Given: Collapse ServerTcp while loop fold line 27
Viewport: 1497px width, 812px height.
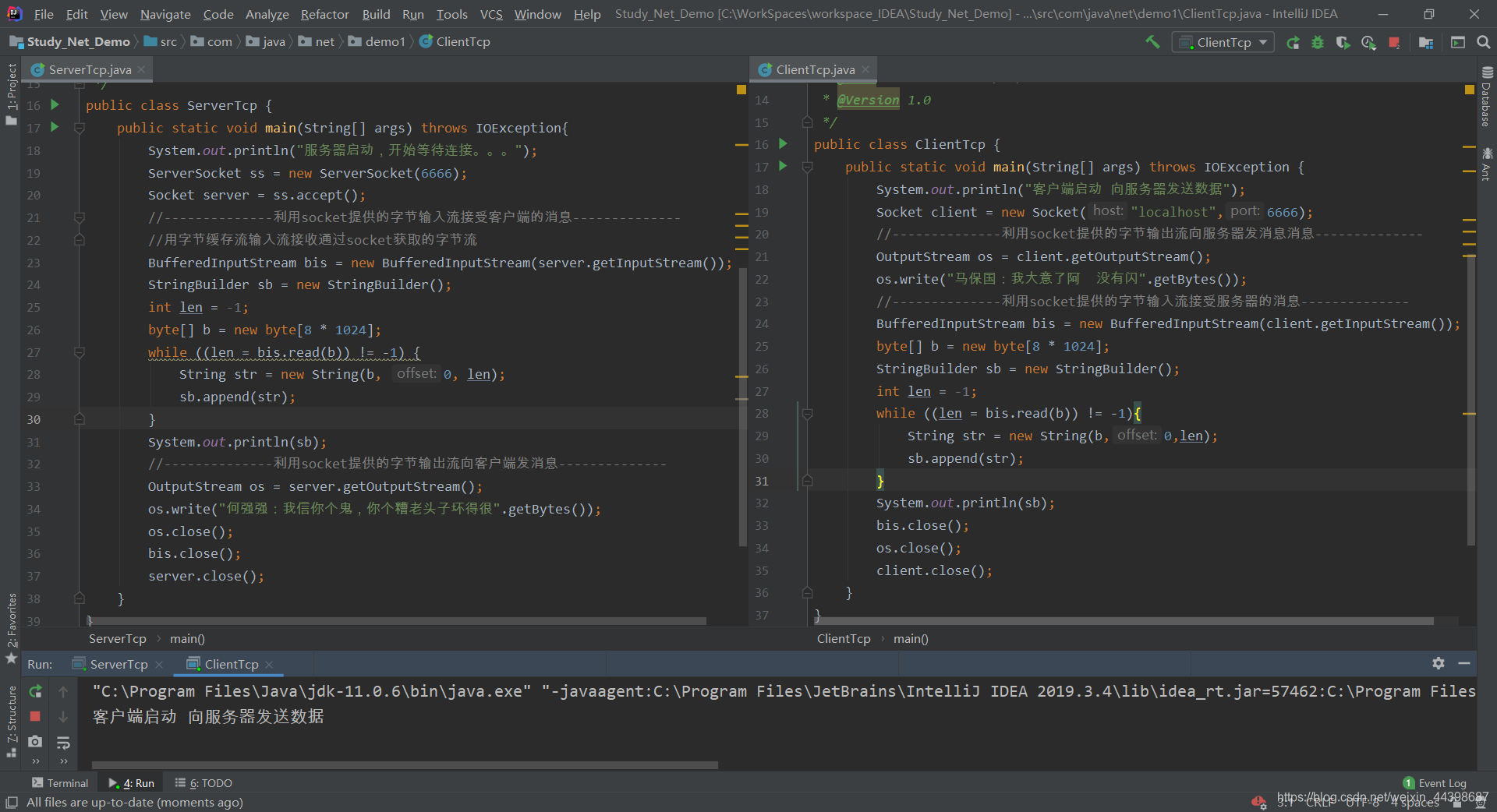Looking at the screenshot, I should coord(79,352).
